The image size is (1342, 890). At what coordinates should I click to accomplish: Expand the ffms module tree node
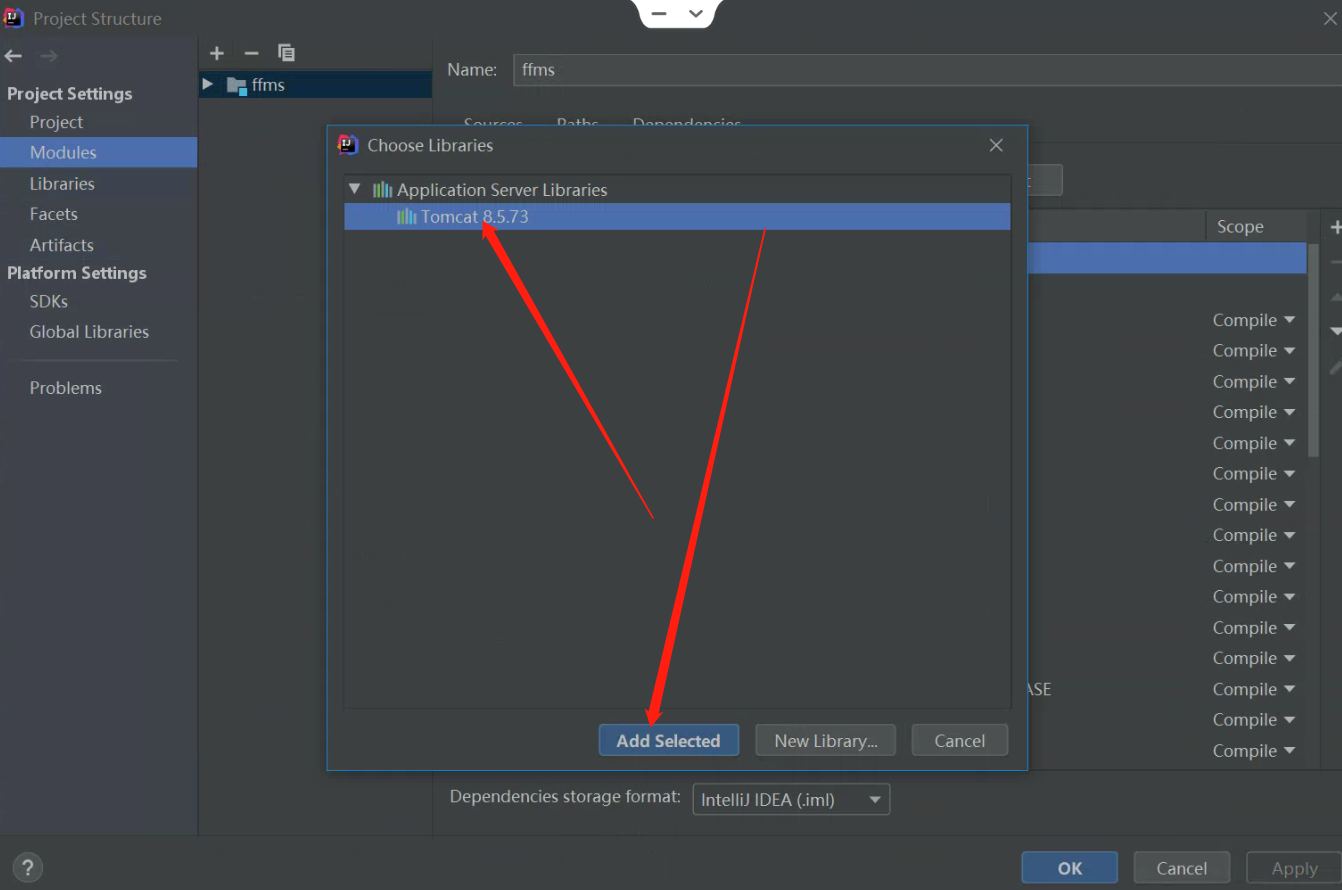207,84
